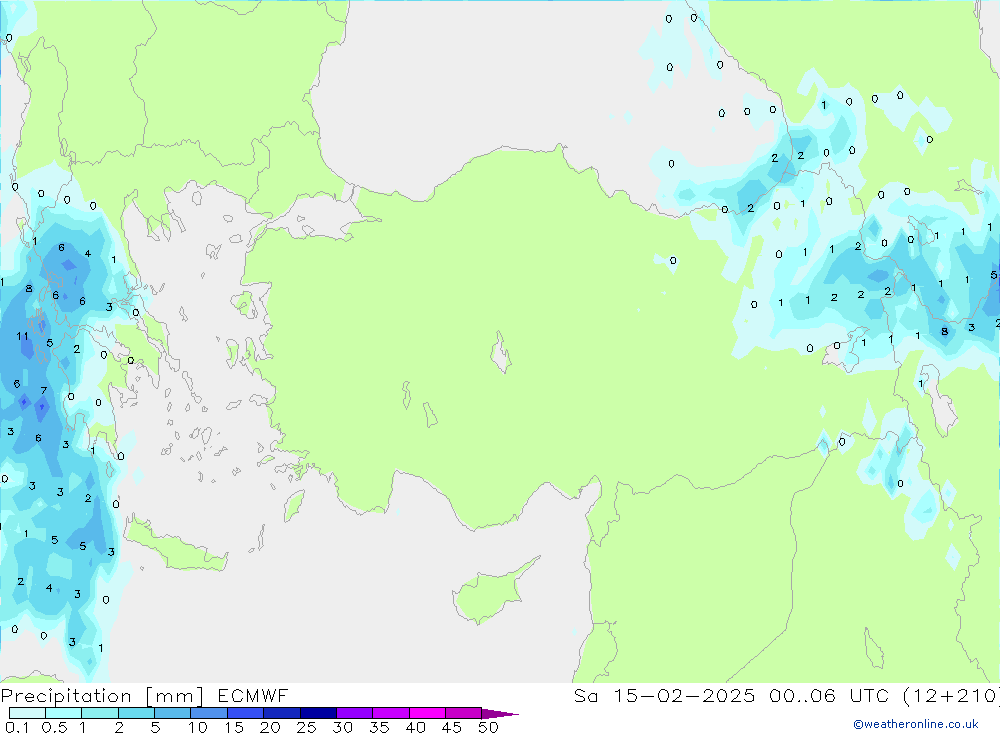Click the "25" legend scale label
The height and width of the screenshot is (733, 1000).
[306, 727]
